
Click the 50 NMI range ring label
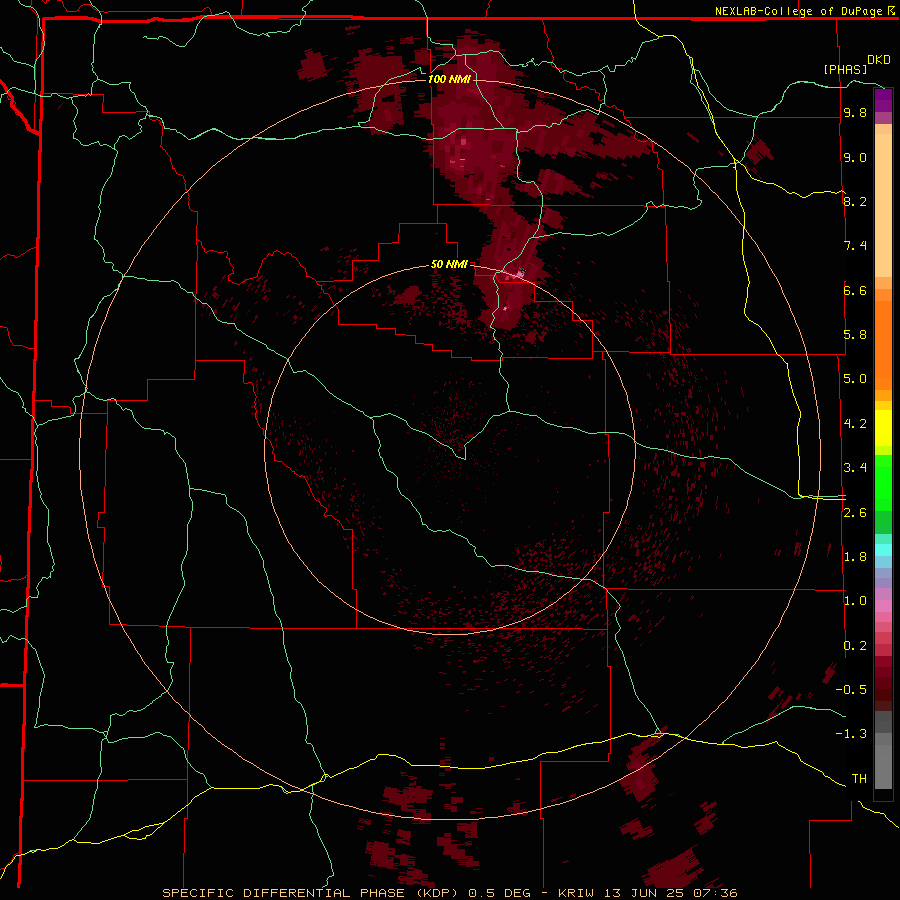tap(449, 264)
